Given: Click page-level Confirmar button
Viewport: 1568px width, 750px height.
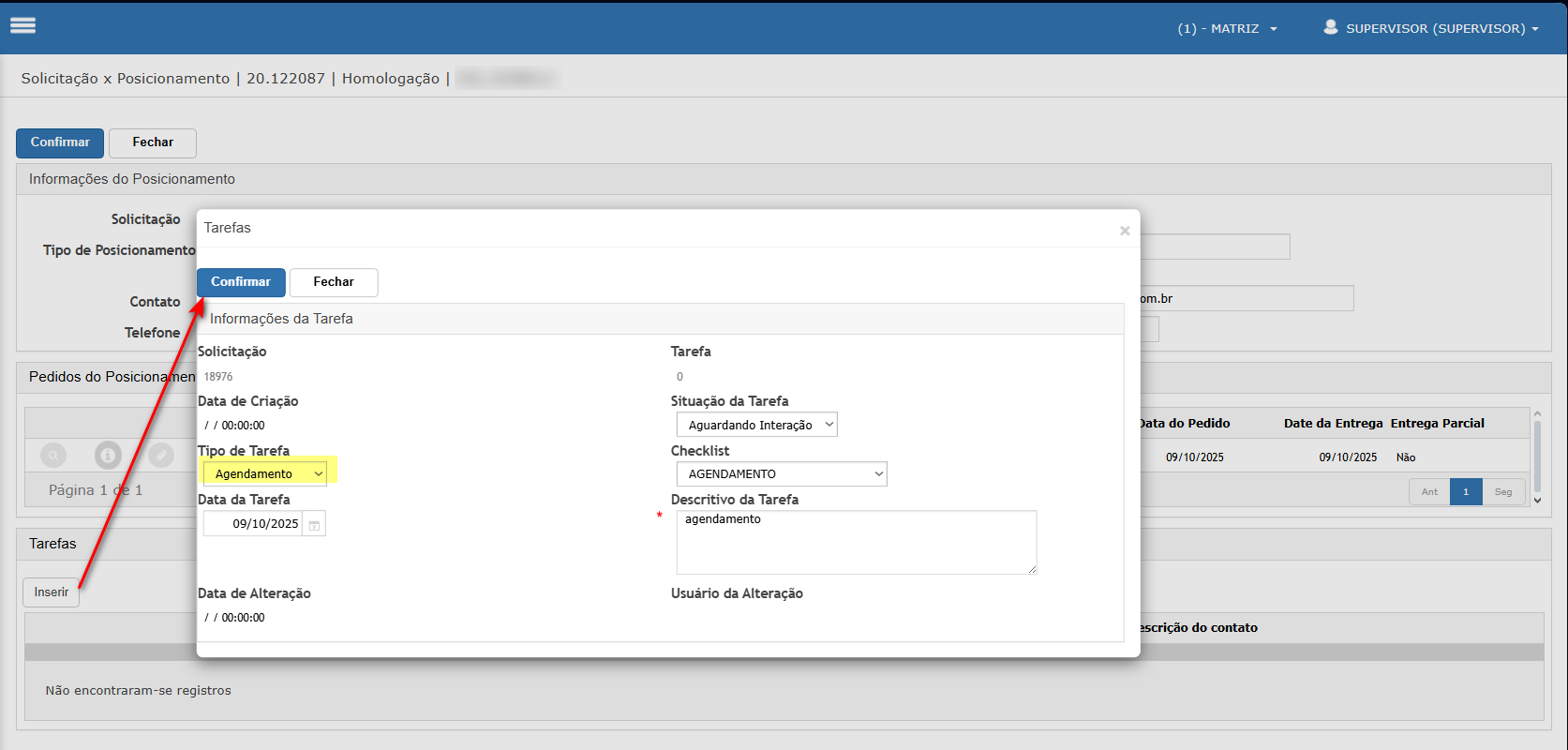Looking at the screenshot, I should (x=60, y=142).
